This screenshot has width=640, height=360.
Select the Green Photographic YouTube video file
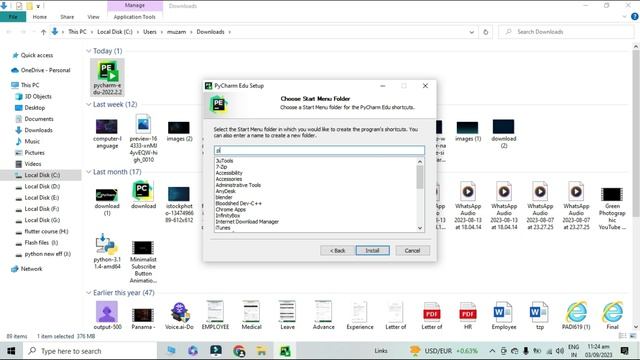(x=612, y=194)
